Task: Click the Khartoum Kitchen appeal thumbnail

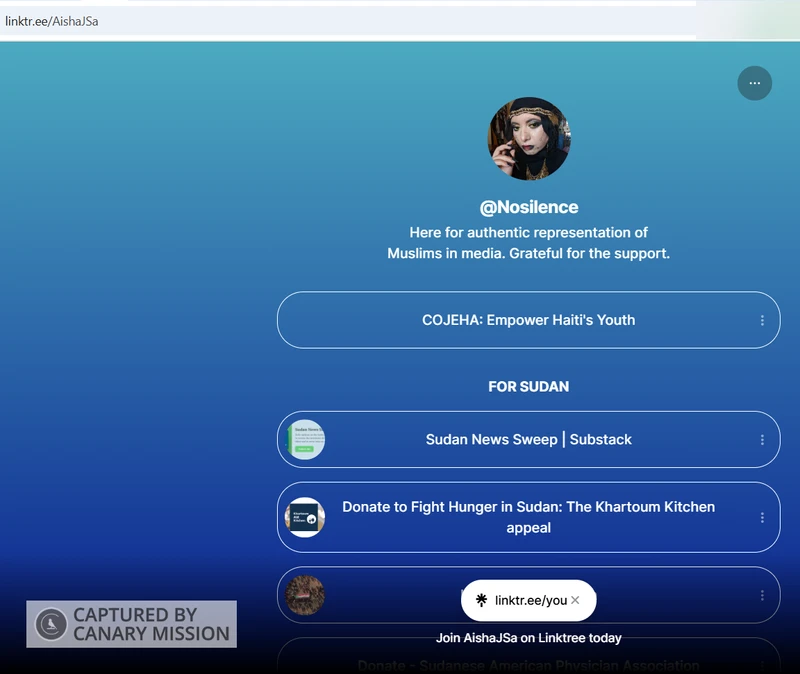Action: (305, 517)
